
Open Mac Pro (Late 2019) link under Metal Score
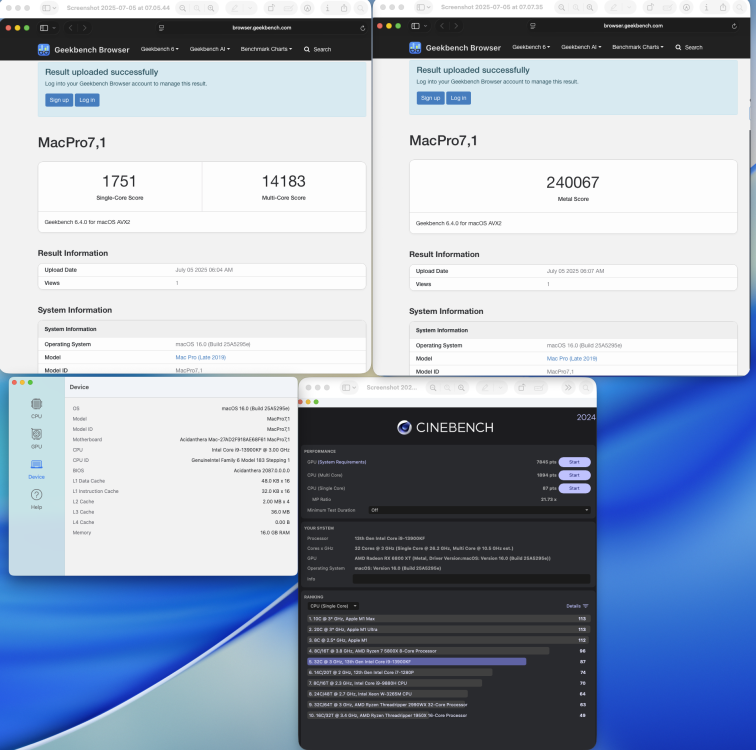[572, 359]
